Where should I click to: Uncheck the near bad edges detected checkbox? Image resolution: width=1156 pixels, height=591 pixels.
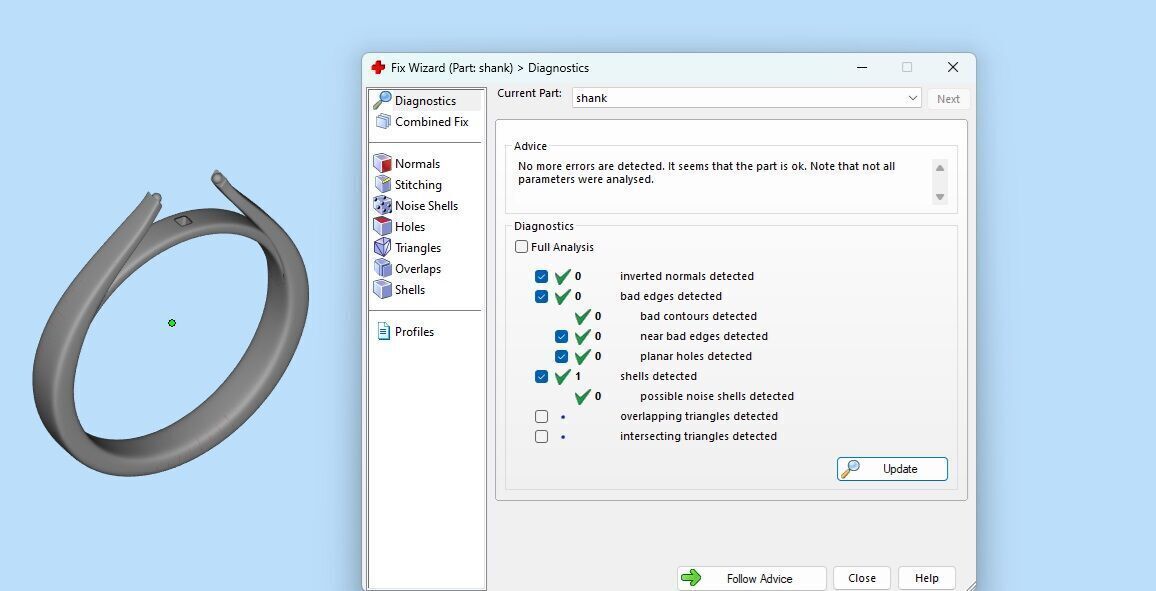pyautogui.click(x=561, y=336)
